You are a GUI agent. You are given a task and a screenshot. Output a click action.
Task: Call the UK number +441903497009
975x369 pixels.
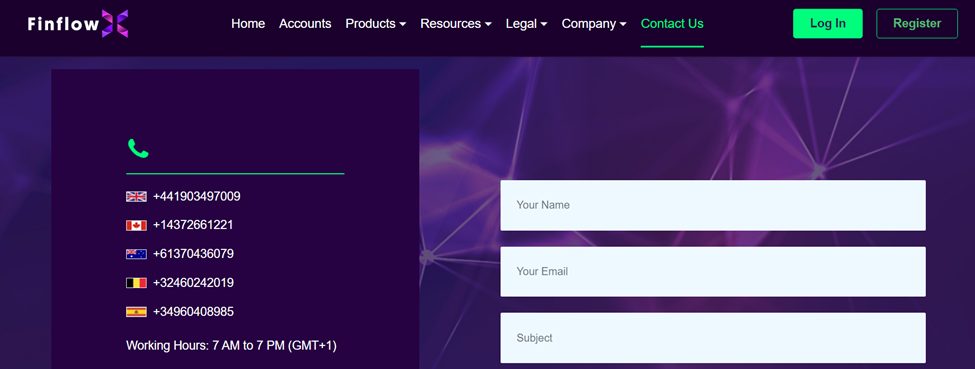[x=196, y=197]
